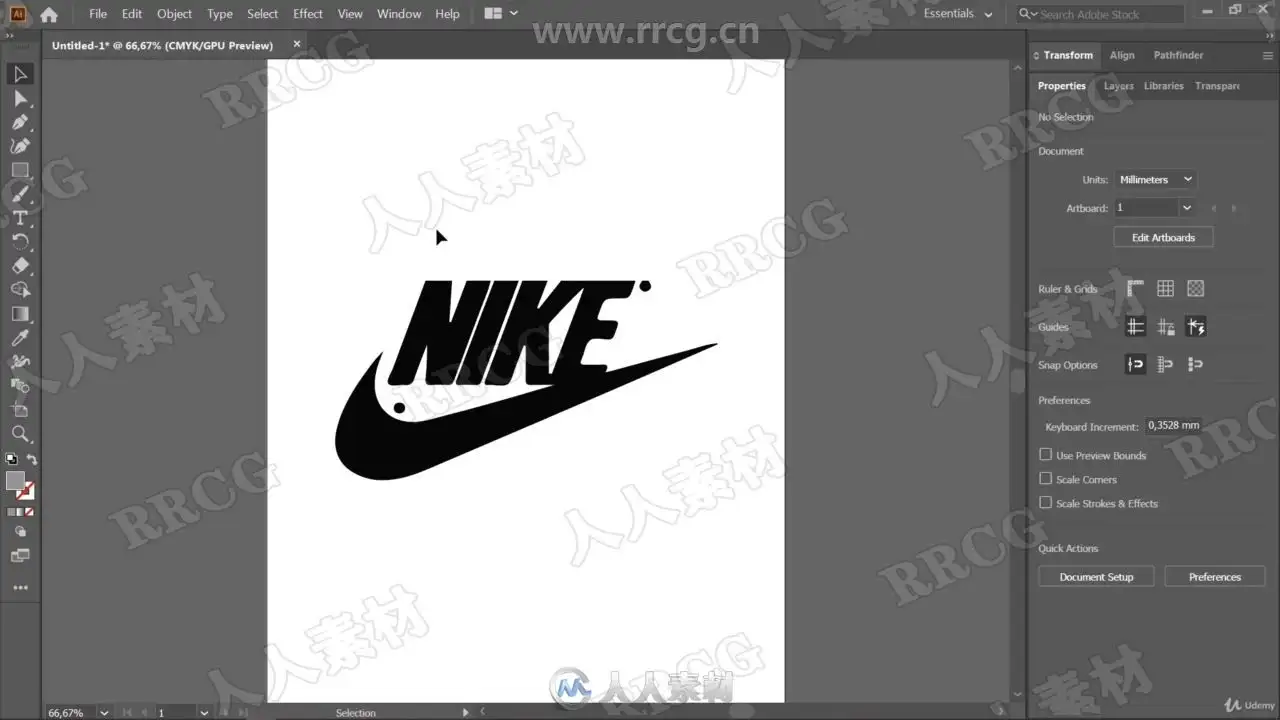This screenshot has width=1280, height=720.
Task: Open the Essentials workspace dropdown
Action: (958, 14)
